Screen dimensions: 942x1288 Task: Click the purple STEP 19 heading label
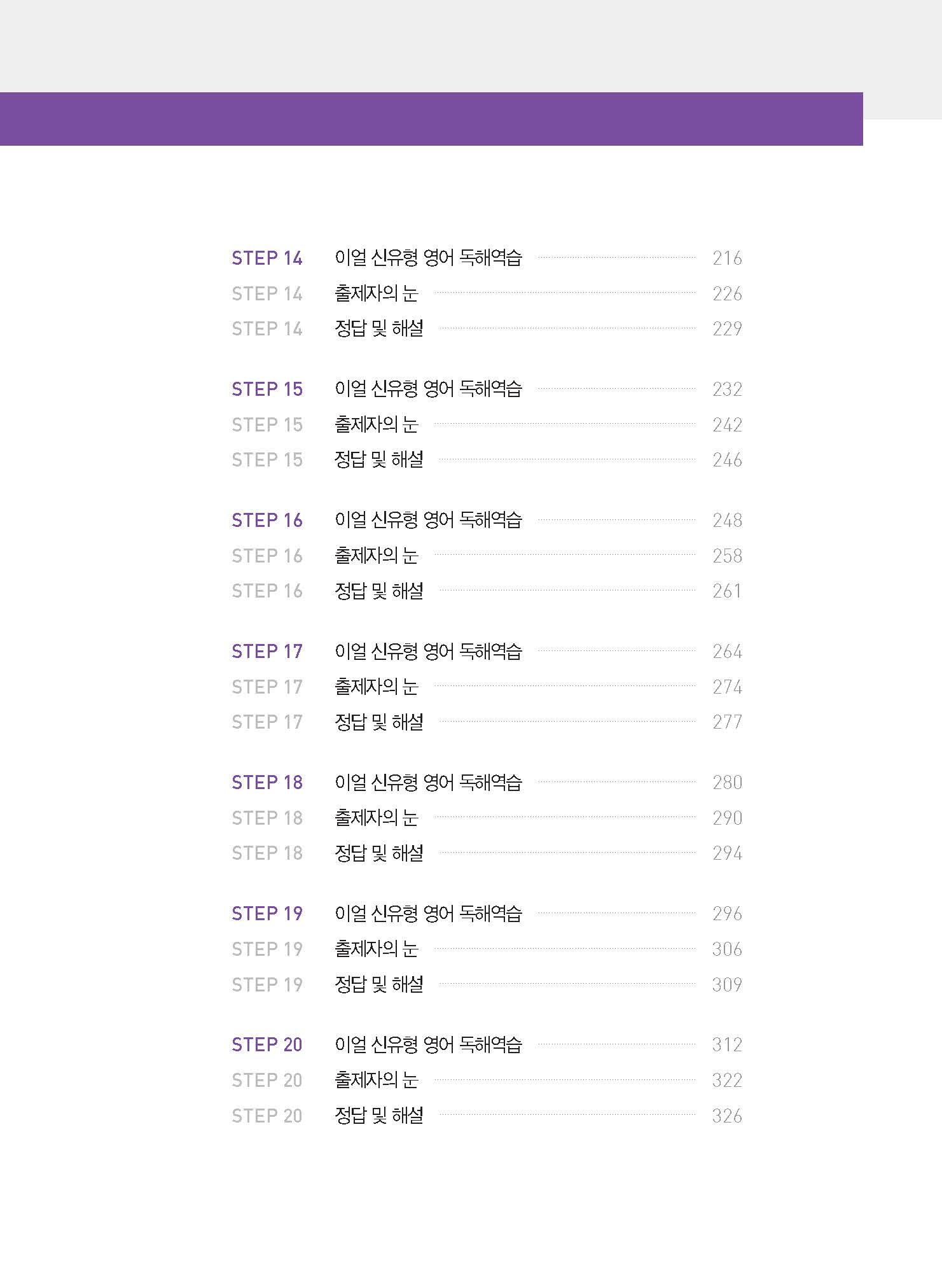tap(267, 914)
